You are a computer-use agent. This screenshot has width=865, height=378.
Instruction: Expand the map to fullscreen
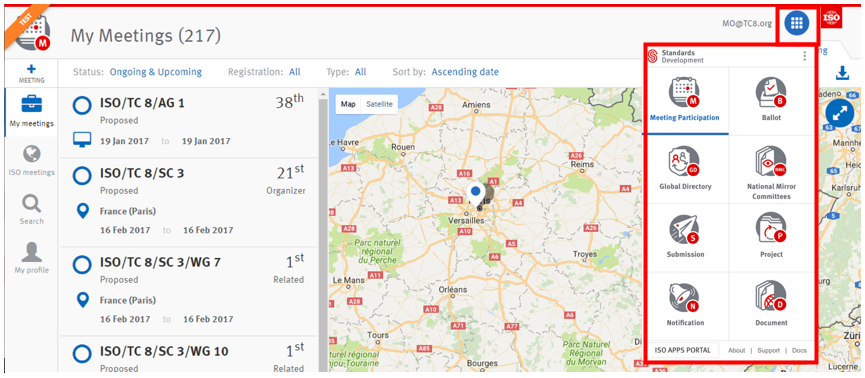tap(839, 114)
